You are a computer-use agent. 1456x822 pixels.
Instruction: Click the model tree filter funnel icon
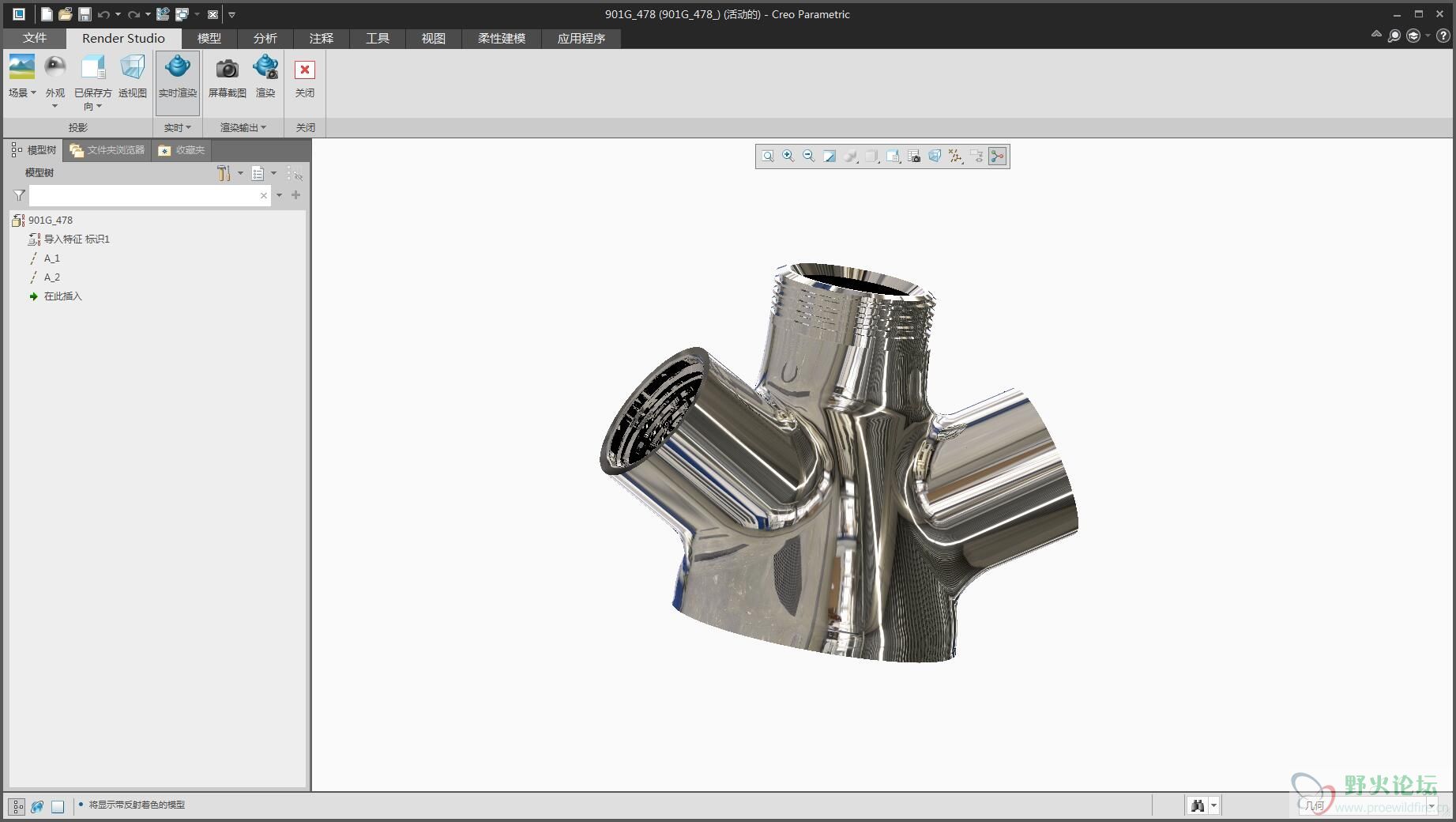coord(19,195)
